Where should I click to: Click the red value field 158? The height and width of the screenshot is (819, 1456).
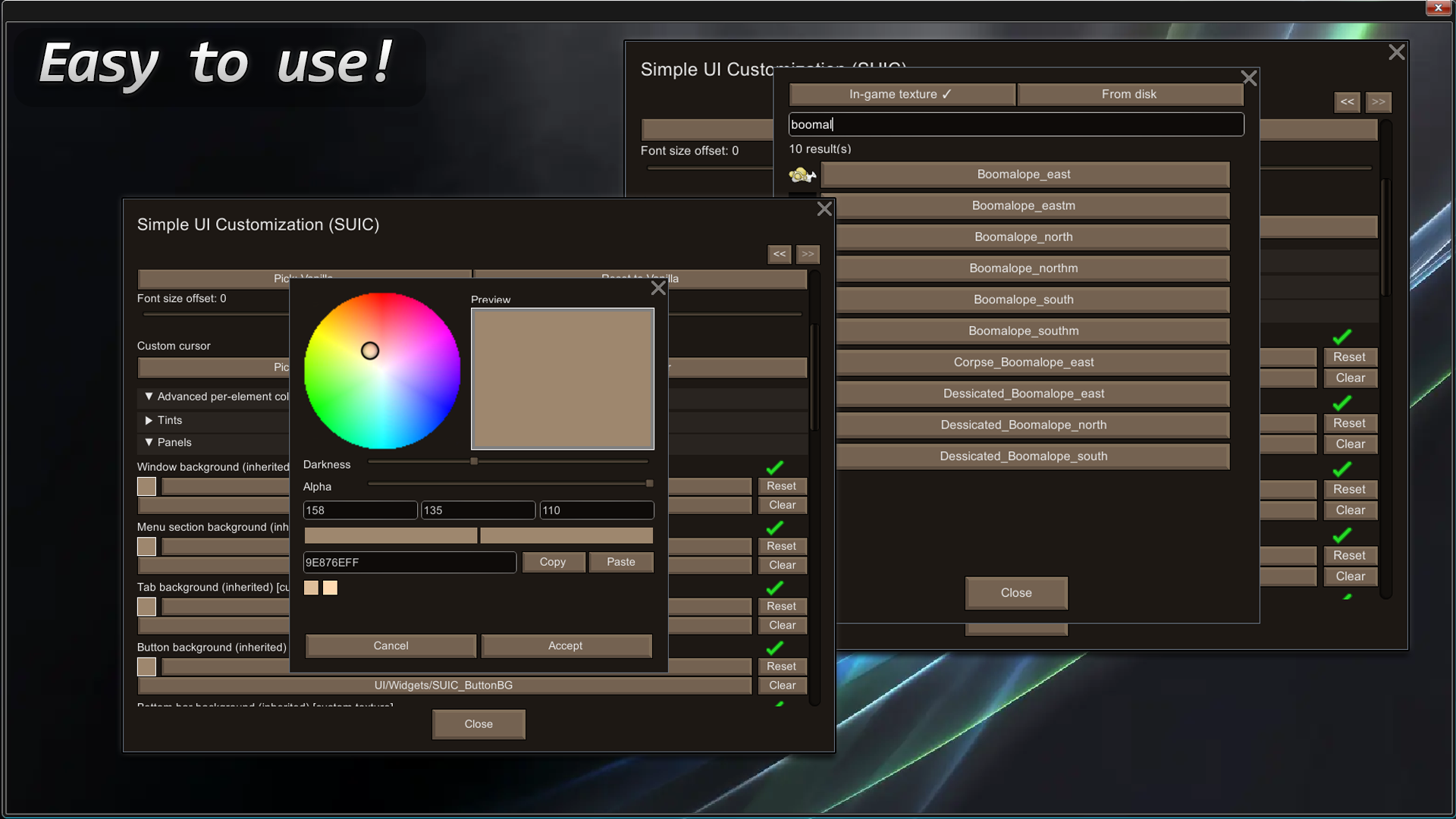tap(360, 510)
